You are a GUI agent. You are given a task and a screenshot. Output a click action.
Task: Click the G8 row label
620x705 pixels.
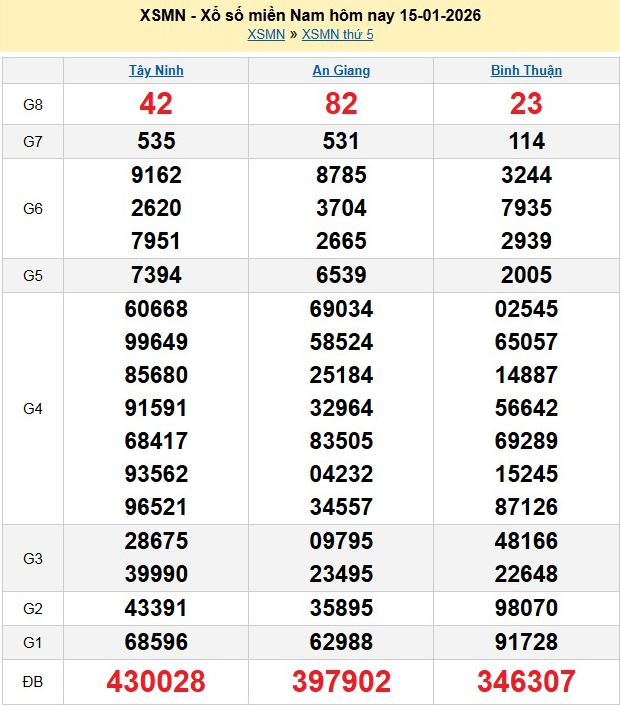click(x=33, y=104)
